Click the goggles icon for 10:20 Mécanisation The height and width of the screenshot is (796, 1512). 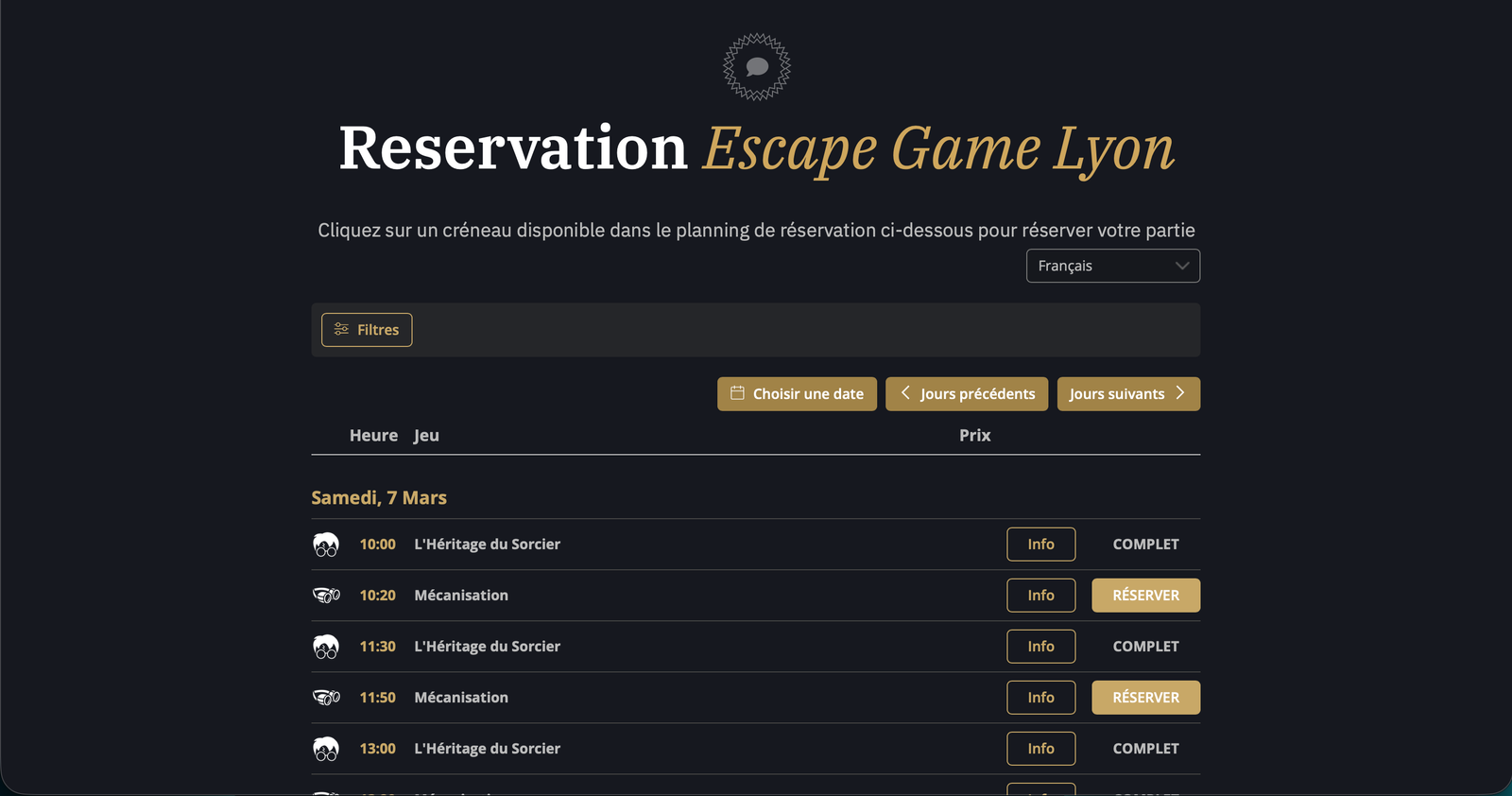coord(326,596)
